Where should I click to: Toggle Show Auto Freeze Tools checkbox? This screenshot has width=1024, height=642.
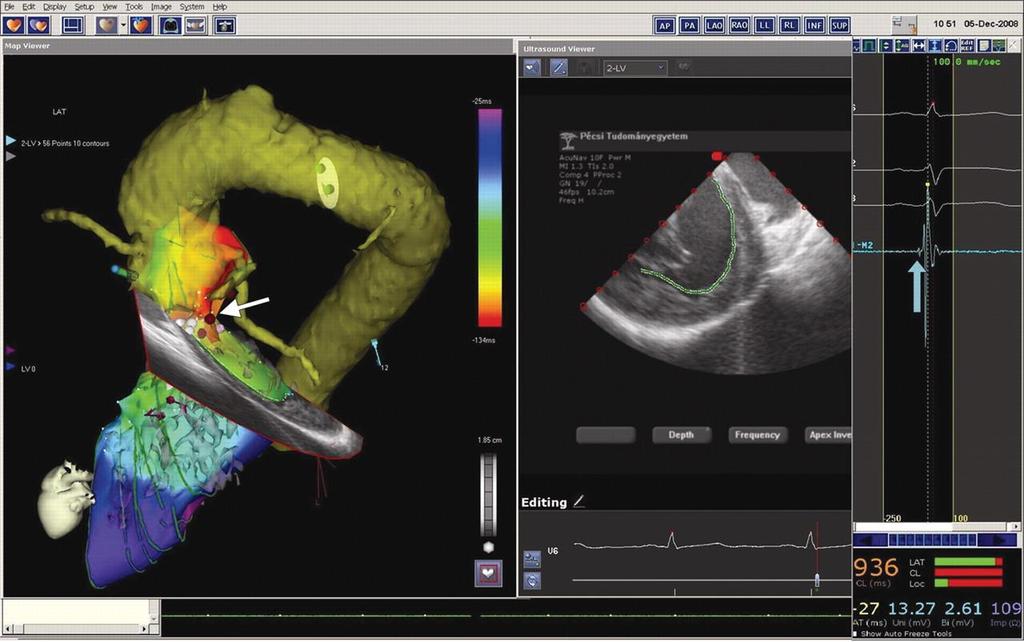coord(856,634)
